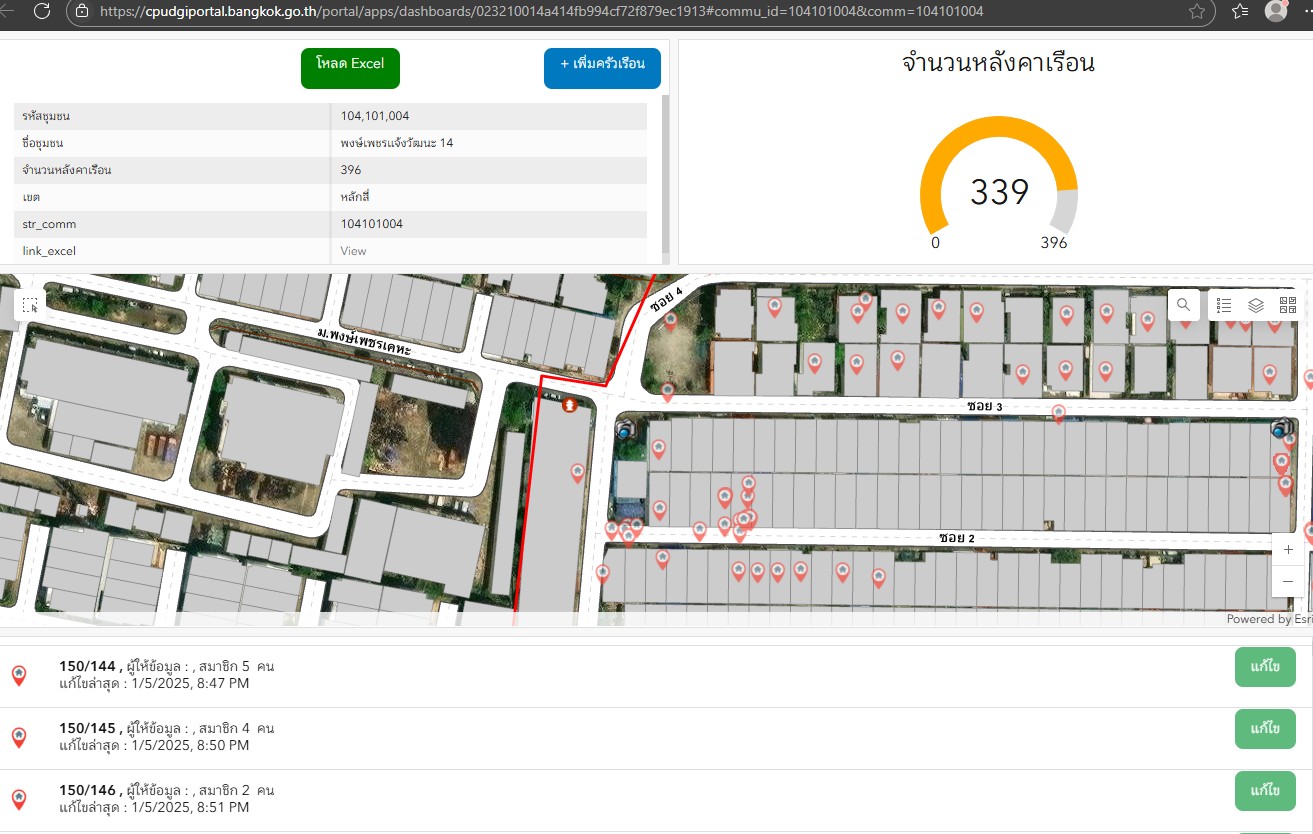Click the browser address bar URL
This screenshot has height=834, width=1313.
[x=540, y=11]
